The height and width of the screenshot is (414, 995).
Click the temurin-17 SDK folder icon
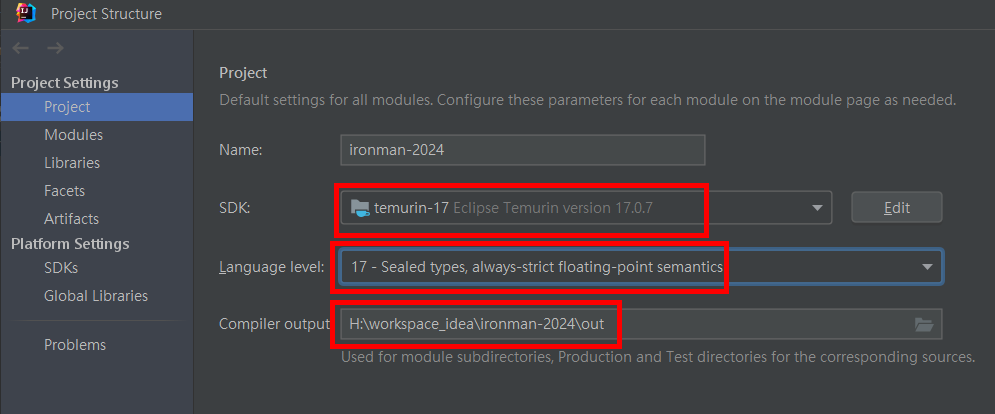(359, 208)
